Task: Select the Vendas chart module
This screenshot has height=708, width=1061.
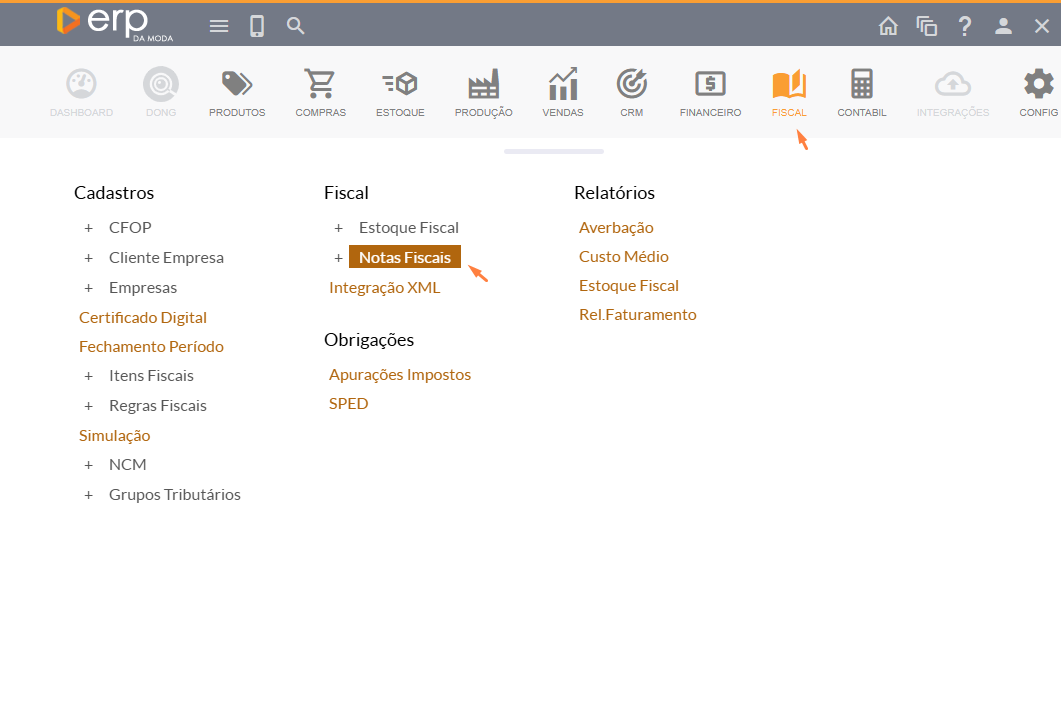Action: point(562,85)
